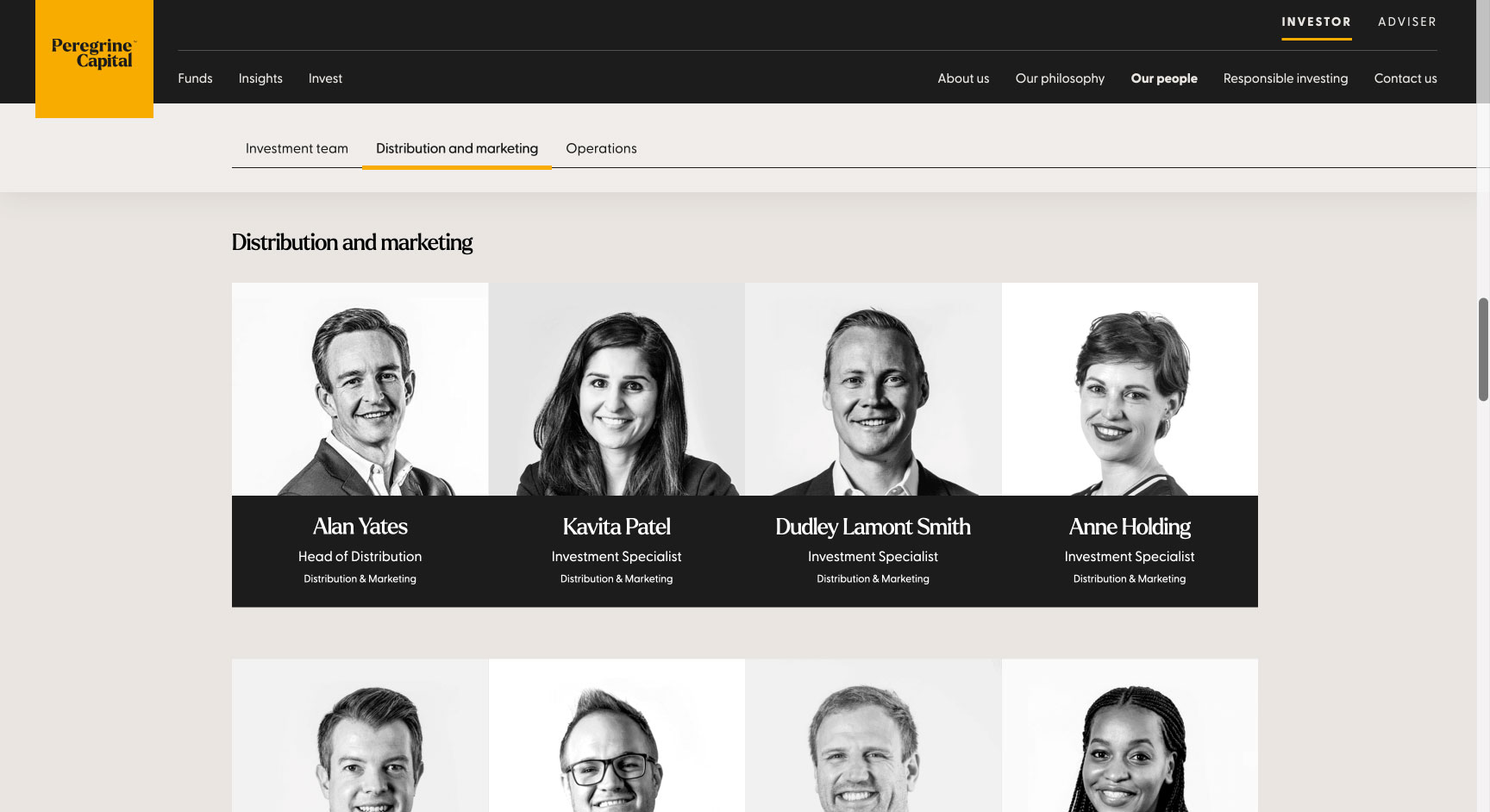Screen dimensions: 1490x812
Task: Go to the Invest page
Action: pos(325,78)
